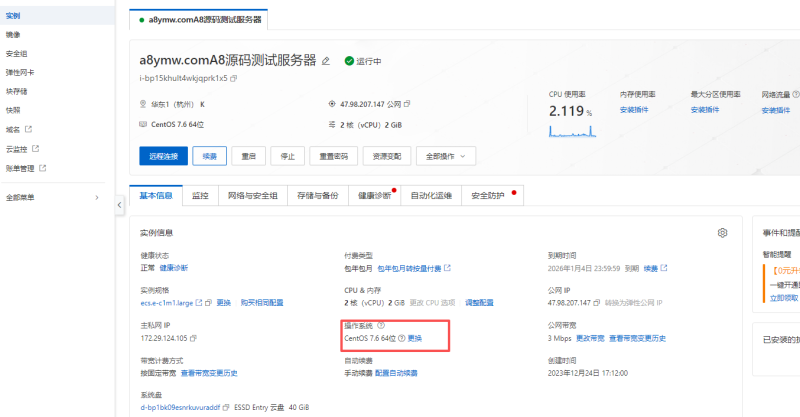Click 更换 next to instance type
Screen dimensions: 800x417
tap(223, 303)
